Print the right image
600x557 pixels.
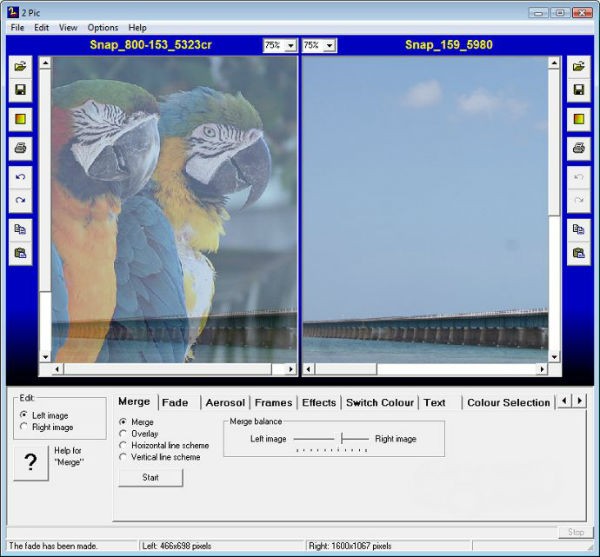point(578,148)
